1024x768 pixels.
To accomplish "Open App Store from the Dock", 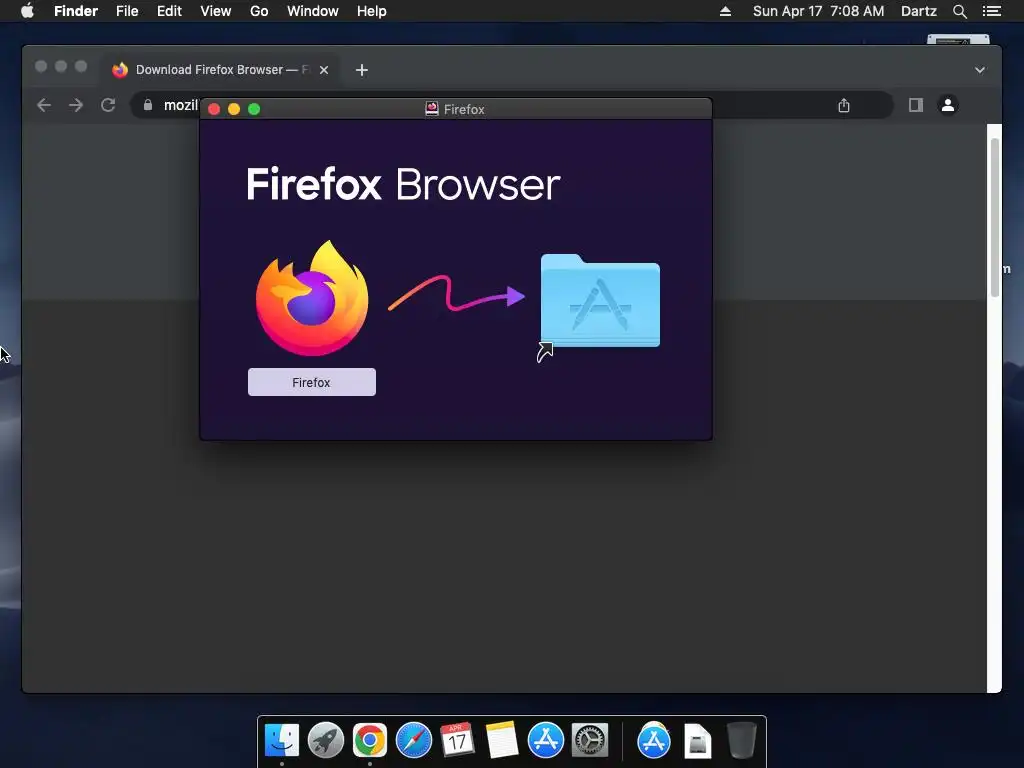I will coord(546,741).
